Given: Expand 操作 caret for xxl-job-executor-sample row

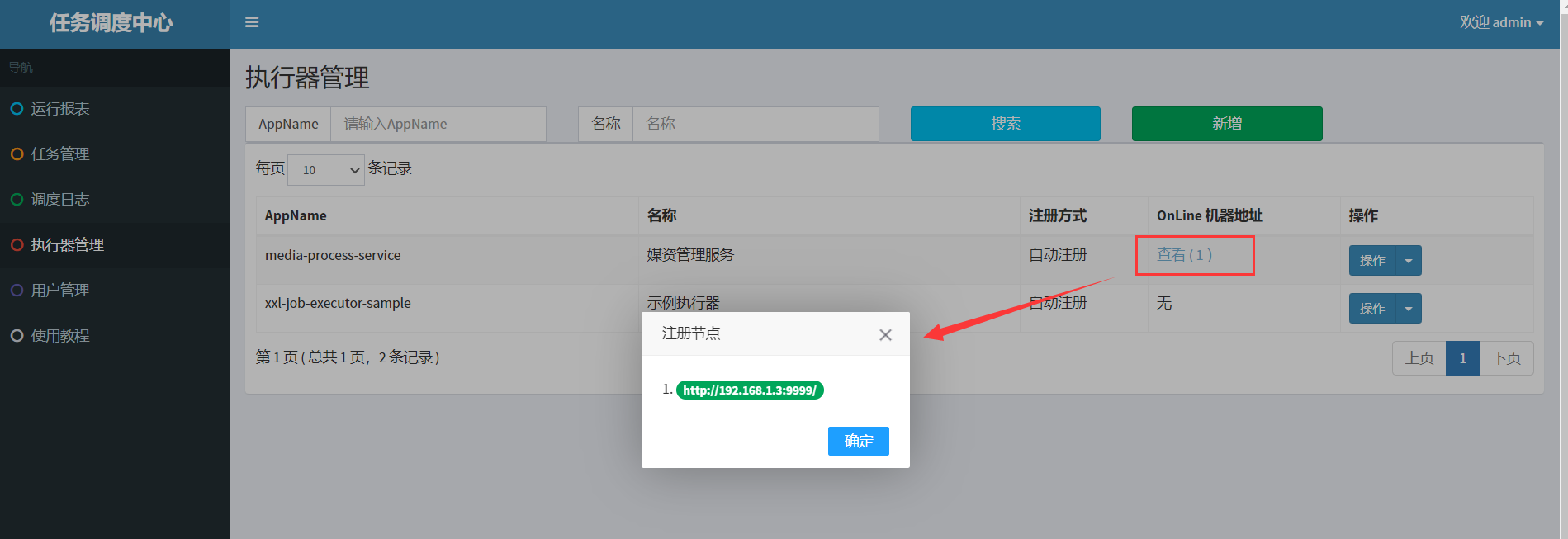Looking at the screenshot, I should (x=1409, y=309).
